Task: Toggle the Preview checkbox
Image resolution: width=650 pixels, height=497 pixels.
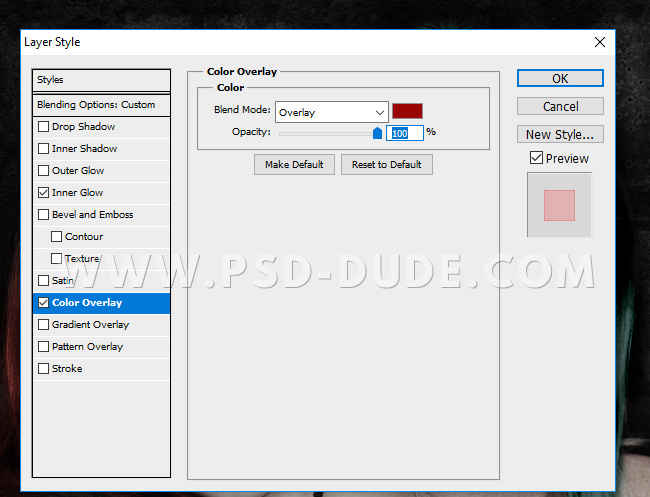Action: point(536,158)
